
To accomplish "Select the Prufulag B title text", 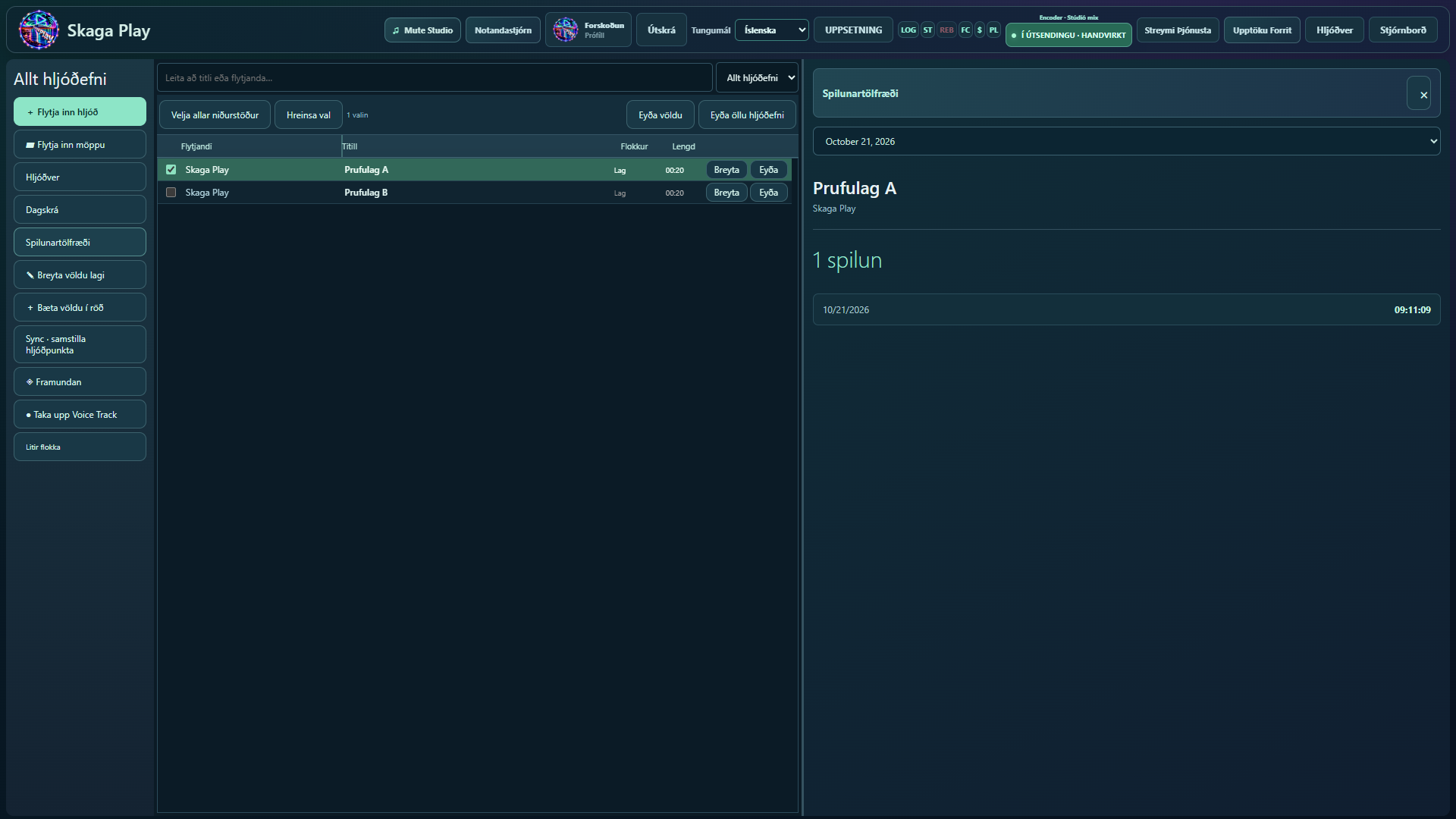I will pyautogui.click(x=366, y=192).
